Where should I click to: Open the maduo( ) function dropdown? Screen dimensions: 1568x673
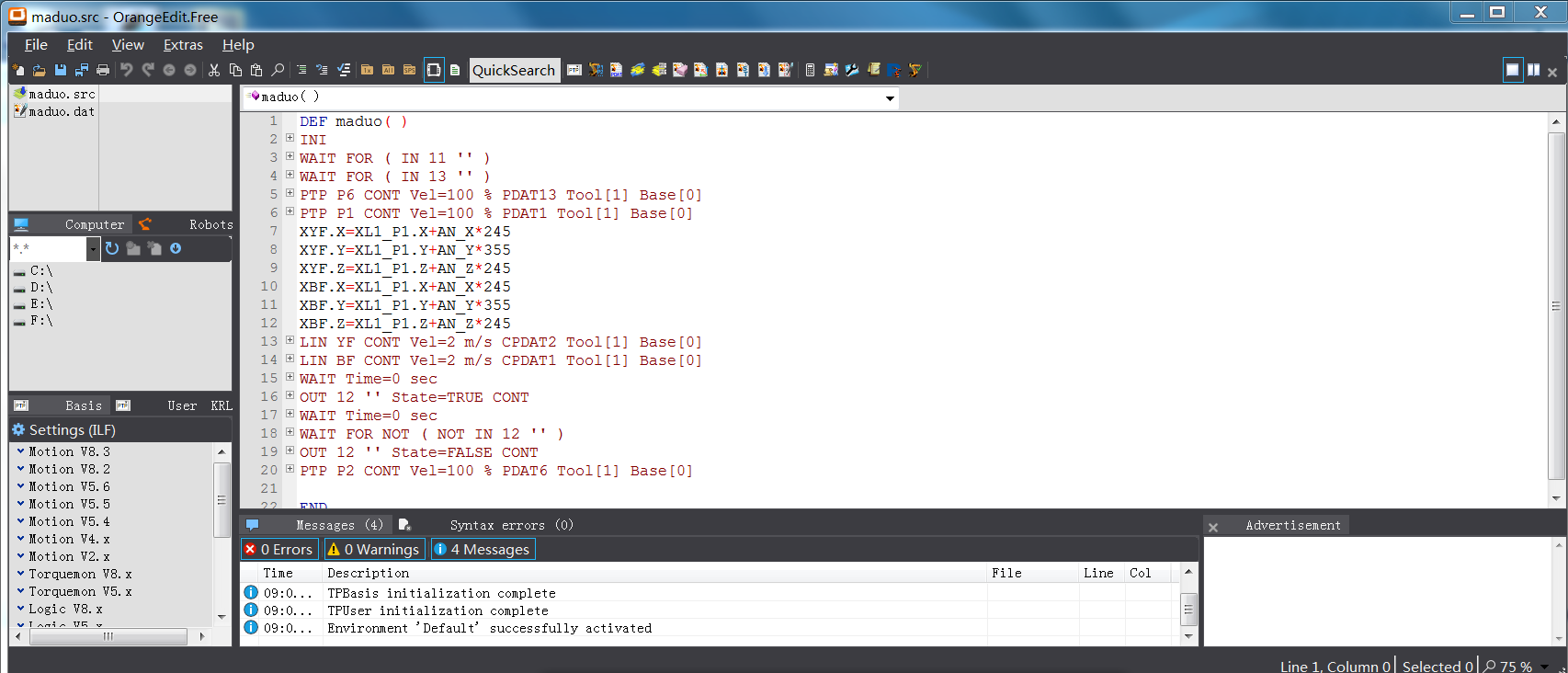click(x=890, y=98)
